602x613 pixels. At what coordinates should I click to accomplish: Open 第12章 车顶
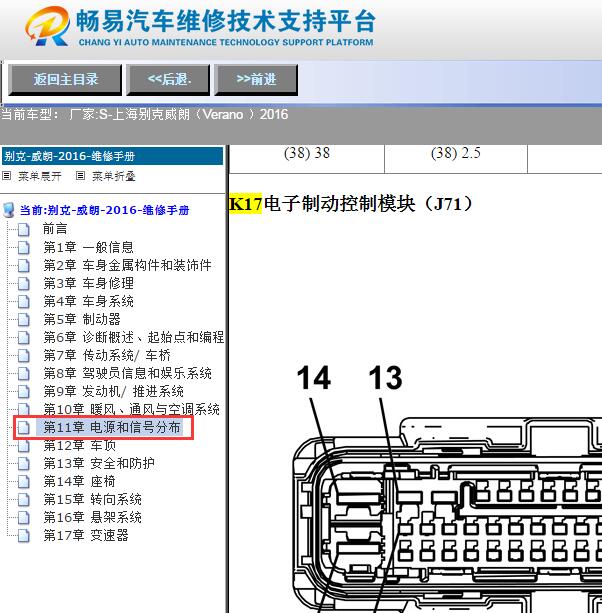[x=79, y=445]
